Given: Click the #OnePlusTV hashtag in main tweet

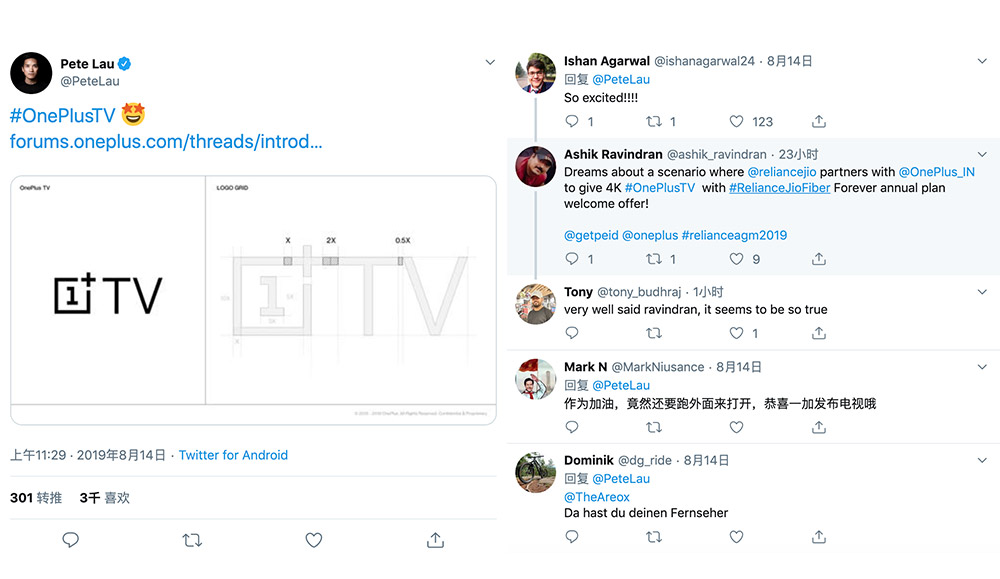Looking at the screenshot, I should coord(62,115).
